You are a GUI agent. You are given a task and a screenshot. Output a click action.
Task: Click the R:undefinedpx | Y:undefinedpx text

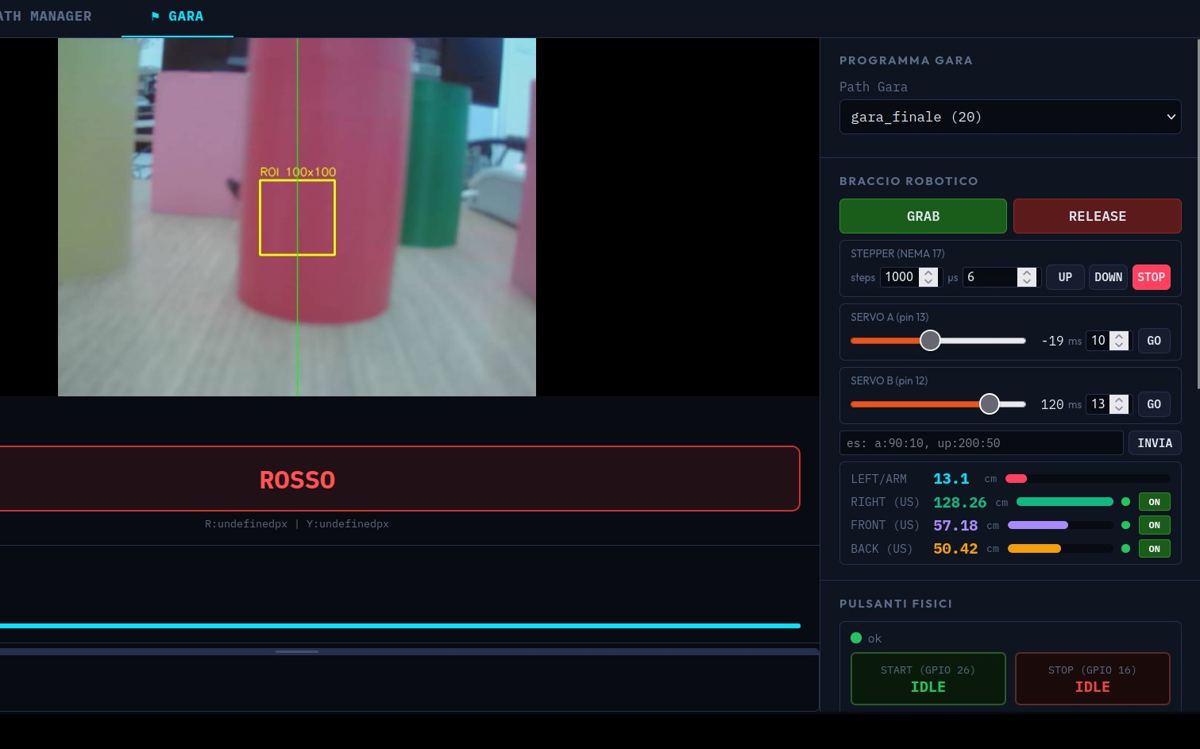[x=297, y=524]
